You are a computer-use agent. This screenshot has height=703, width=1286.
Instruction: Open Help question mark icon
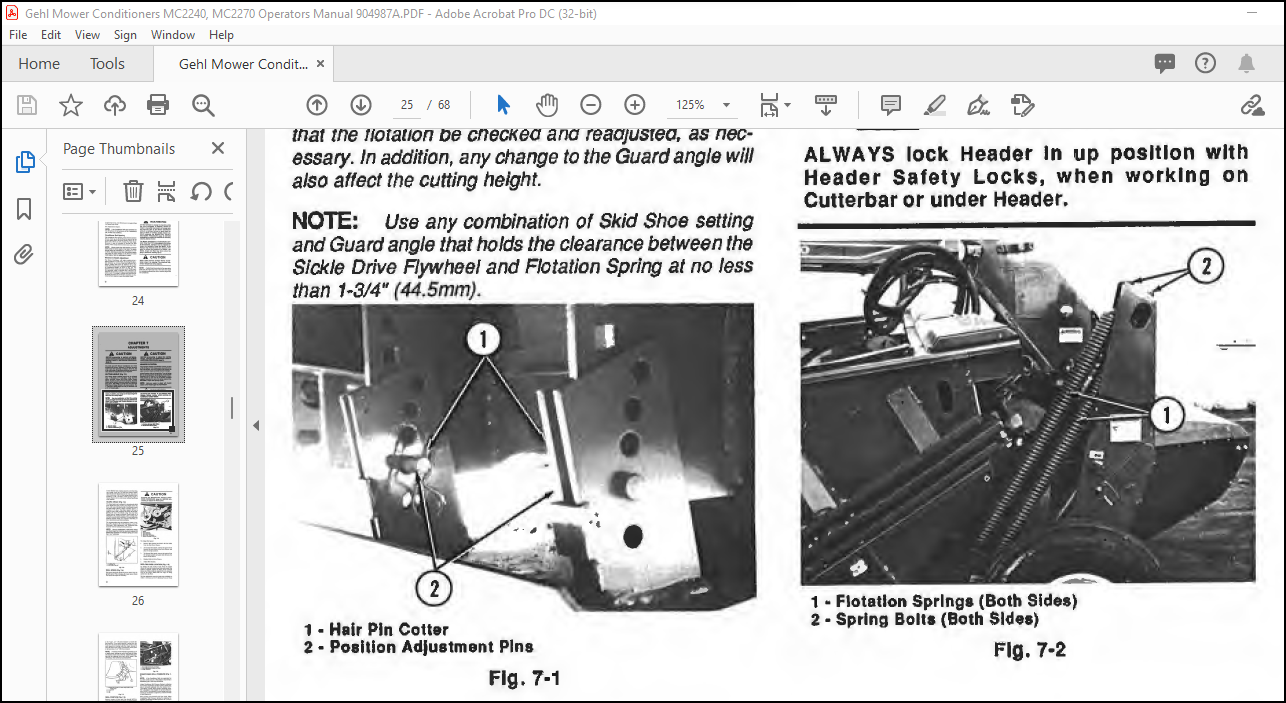click(1206, 63)
